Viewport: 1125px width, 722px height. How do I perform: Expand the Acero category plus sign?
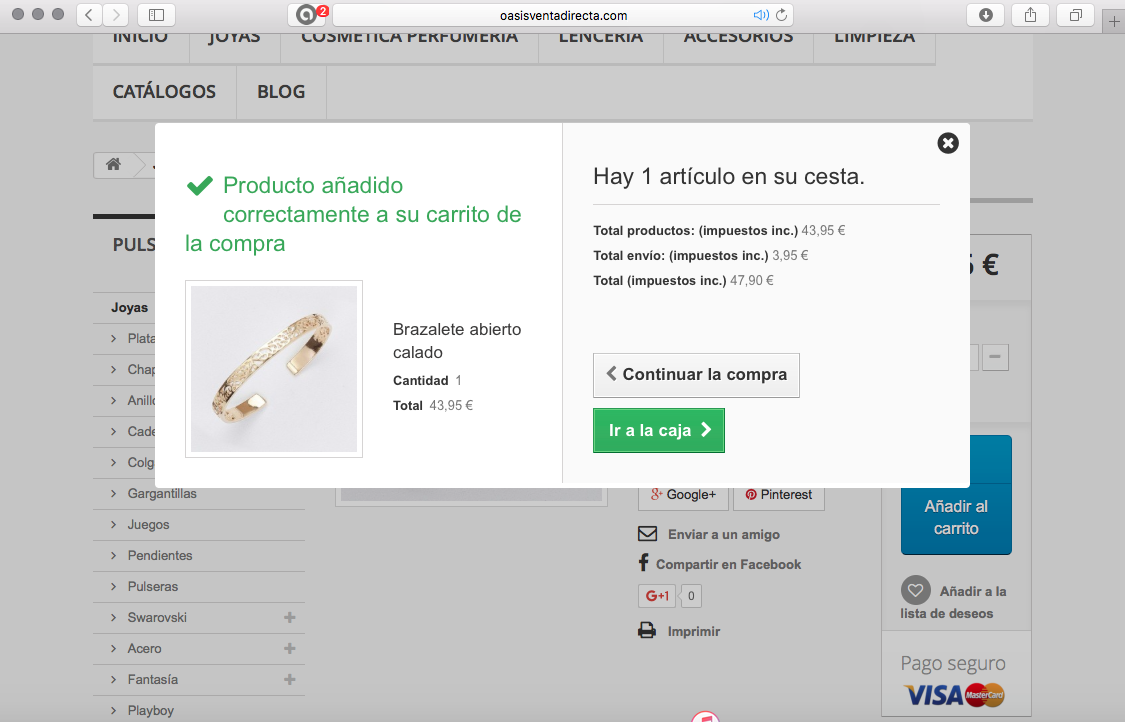pos(290,648)
